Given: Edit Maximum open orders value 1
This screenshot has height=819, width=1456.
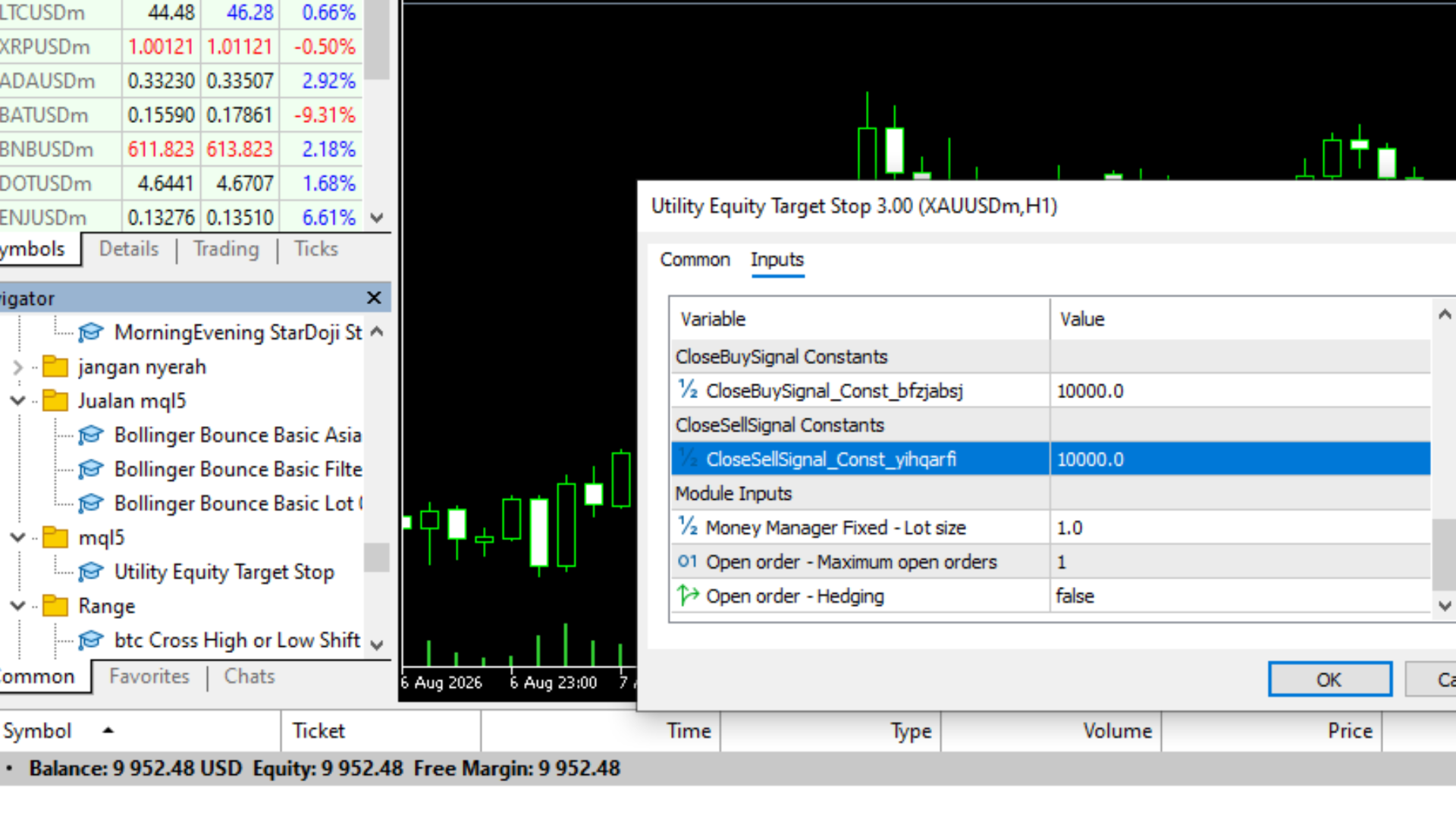Looking at the screenshot, I should [1241, 562].
